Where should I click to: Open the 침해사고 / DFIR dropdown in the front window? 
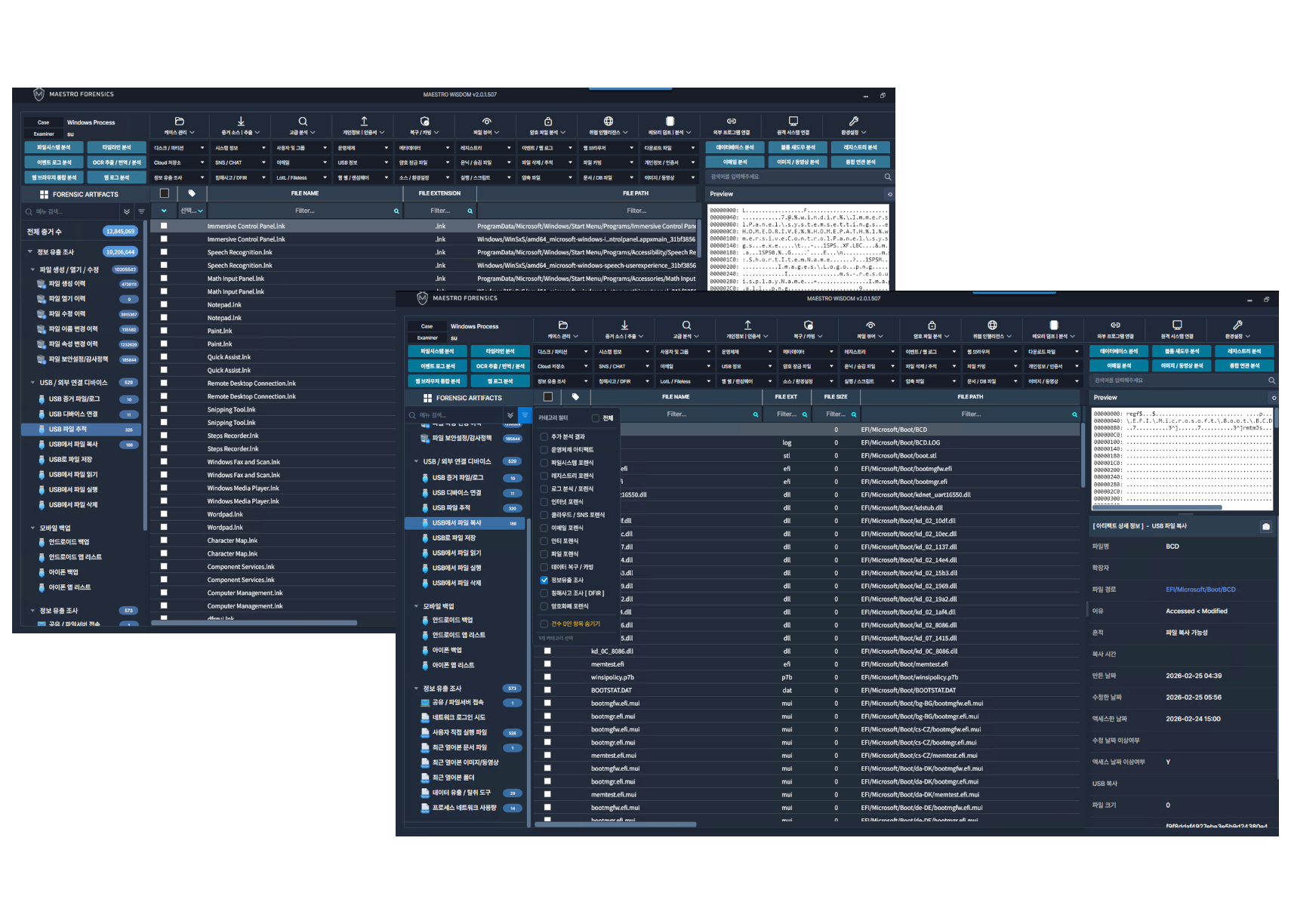(x=621, y=381)
